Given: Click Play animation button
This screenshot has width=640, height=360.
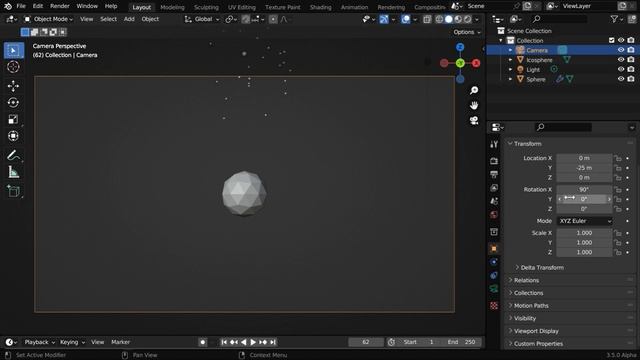Looking at the screenshot, I should point(253,342).
